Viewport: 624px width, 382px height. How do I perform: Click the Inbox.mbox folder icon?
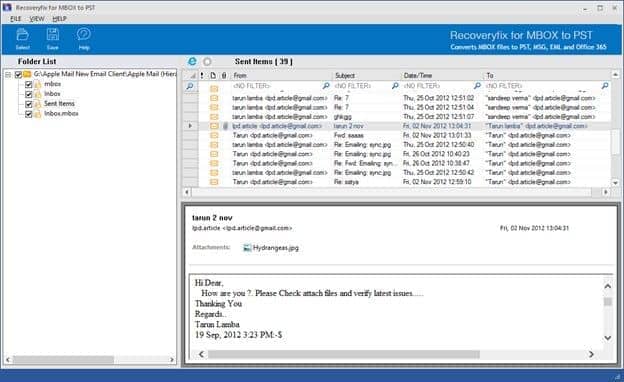coord(38,114)
